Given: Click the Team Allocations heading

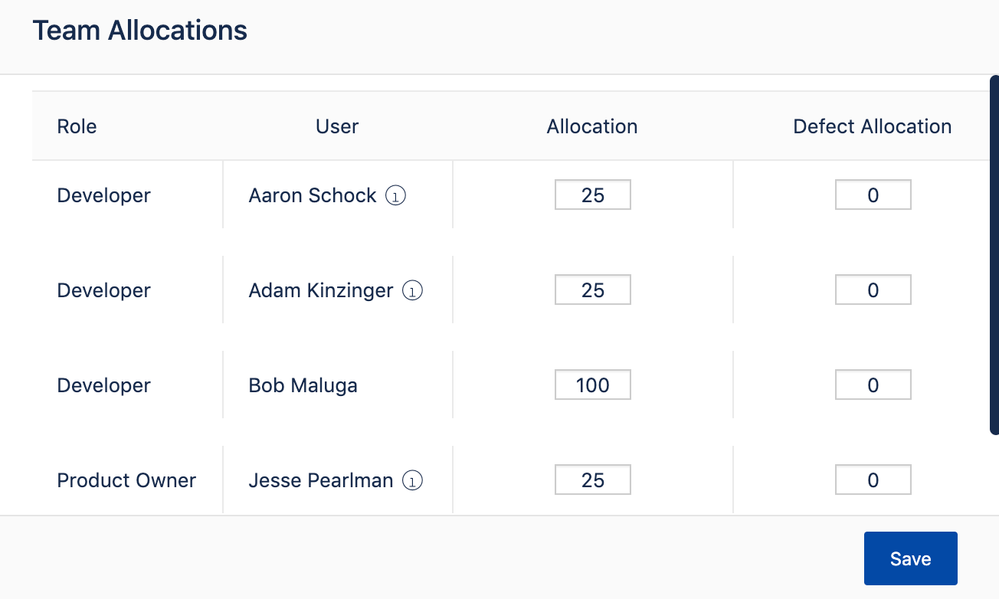Looking at the screenshot, I should click(139, 30).
